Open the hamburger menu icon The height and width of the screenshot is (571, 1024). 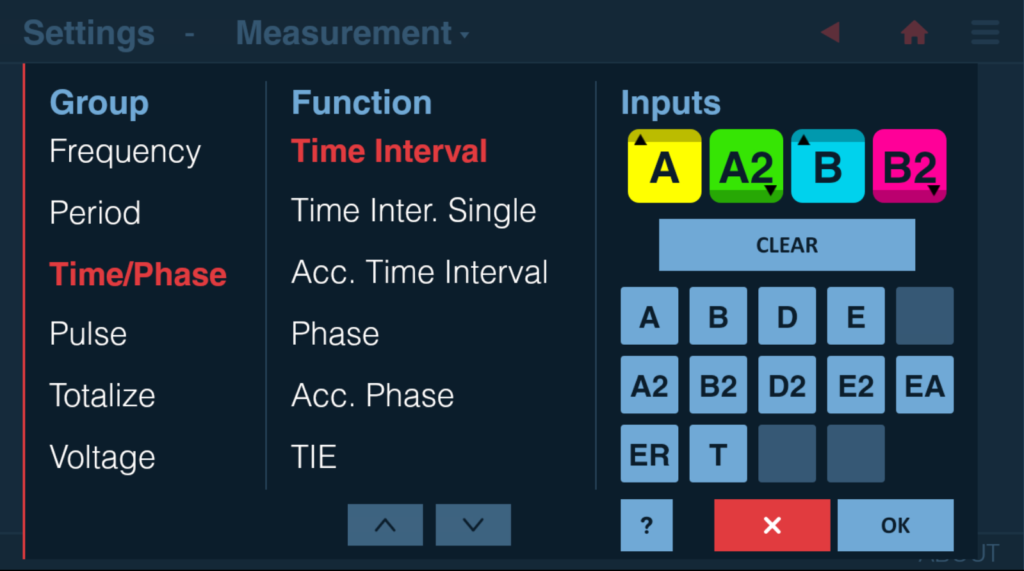tap(985, 32)
